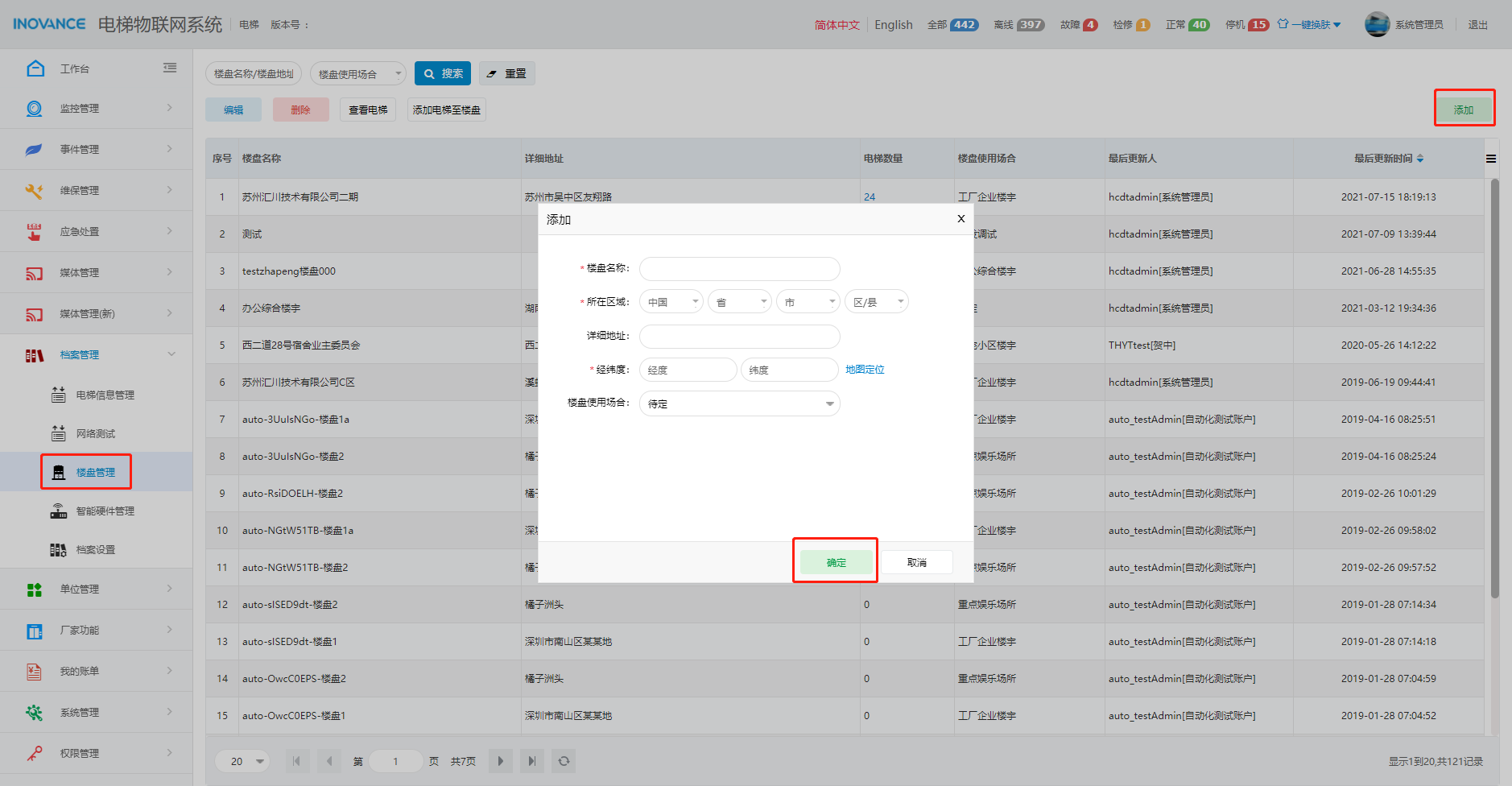1512x786 pixels.
Task: Click the 纬度 latitude input field
Action: click(790, 370)
